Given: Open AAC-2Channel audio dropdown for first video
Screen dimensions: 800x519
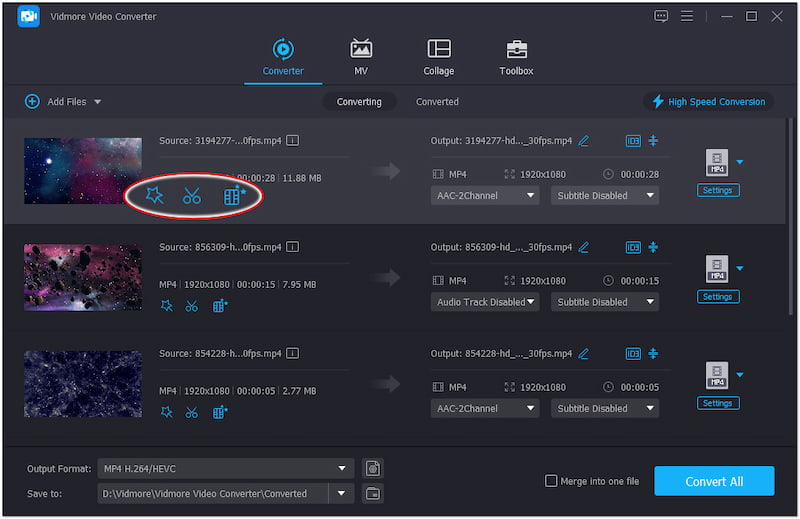Looking at the screenshot, I should [x=485, y=196].
